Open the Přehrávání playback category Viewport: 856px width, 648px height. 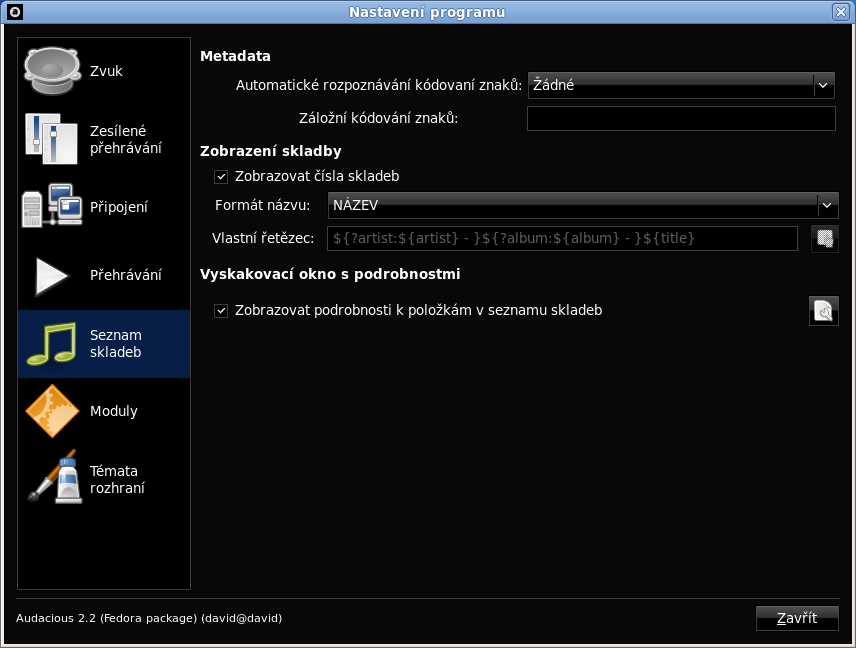pos(104,275)
